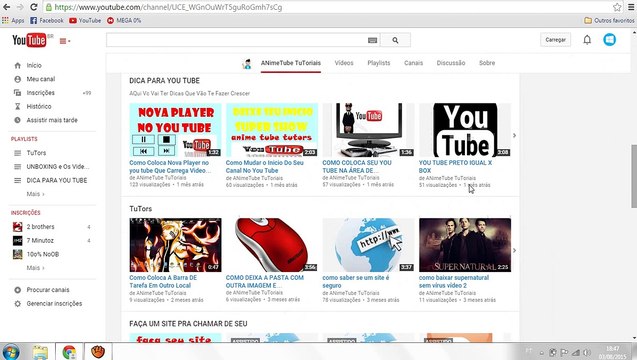The width and height of the screenshot is (637, 360).
Task: Open MEGA 0% bookmark
Action: tap(124, 20)
